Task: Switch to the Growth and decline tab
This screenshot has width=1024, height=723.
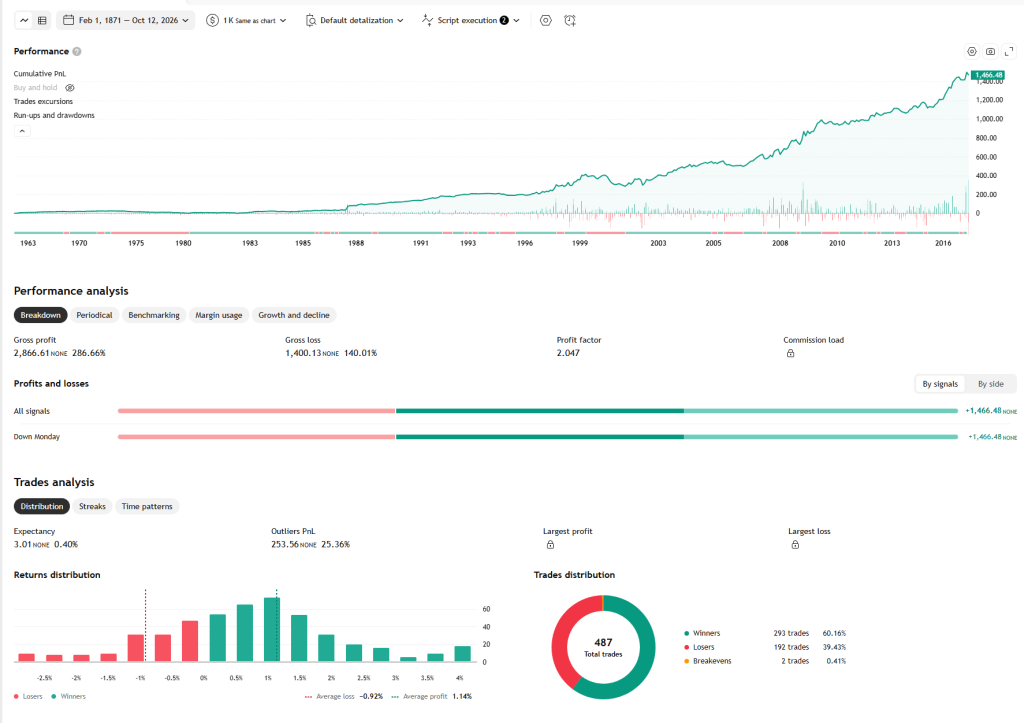Action: point(294,315)
